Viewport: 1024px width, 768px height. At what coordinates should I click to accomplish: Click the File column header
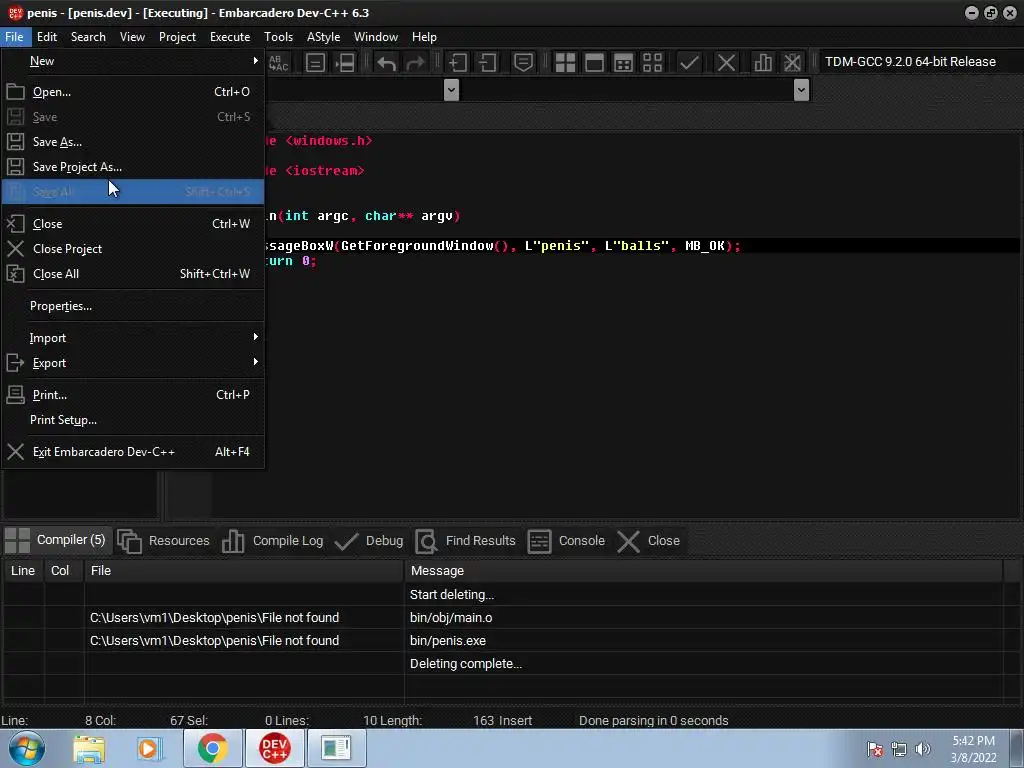pyautogui.click(x=244, y=571)
